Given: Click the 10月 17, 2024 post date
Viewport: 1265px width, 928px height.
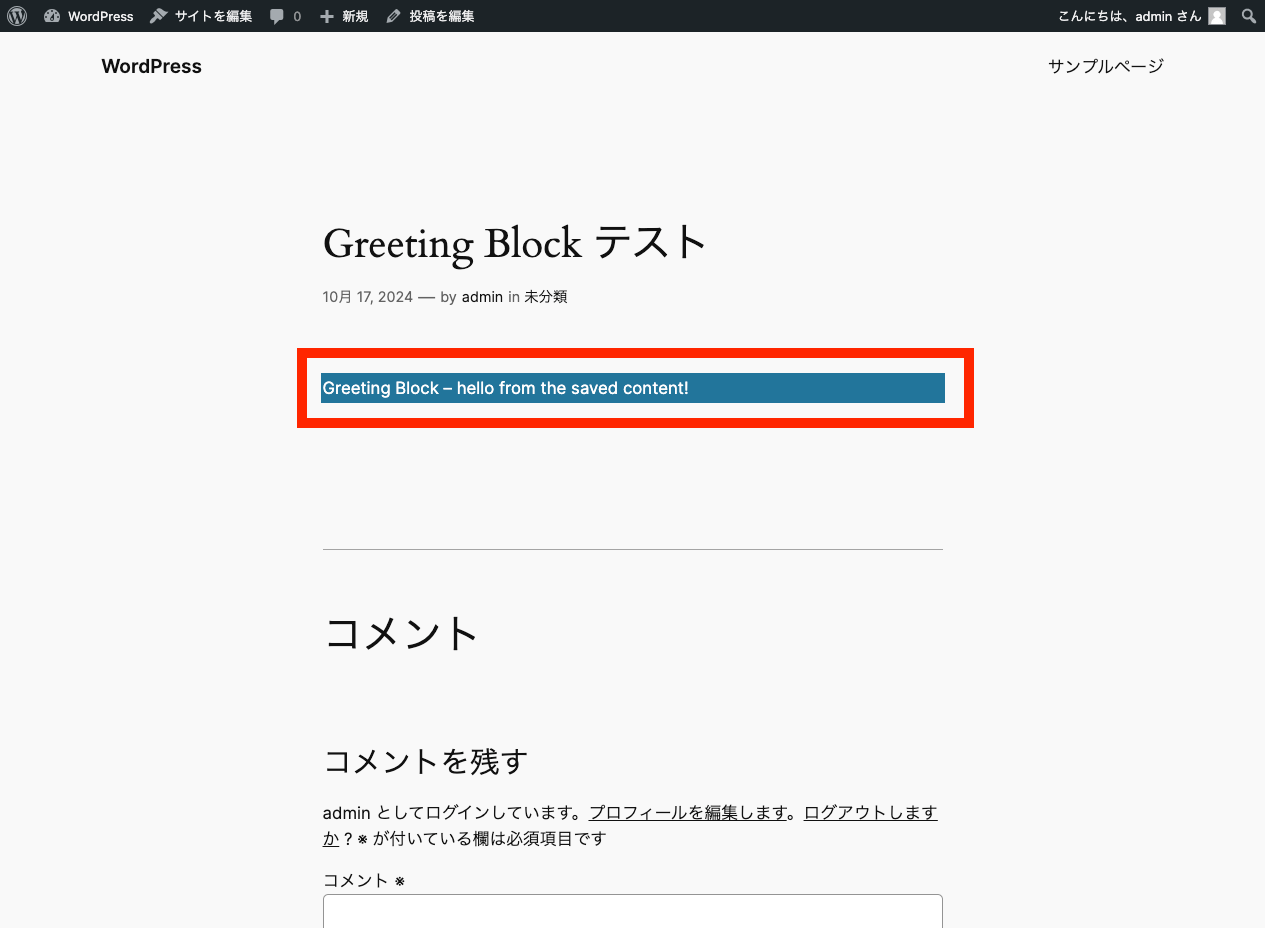Looking at the screenshot, I should pos(367,297).
